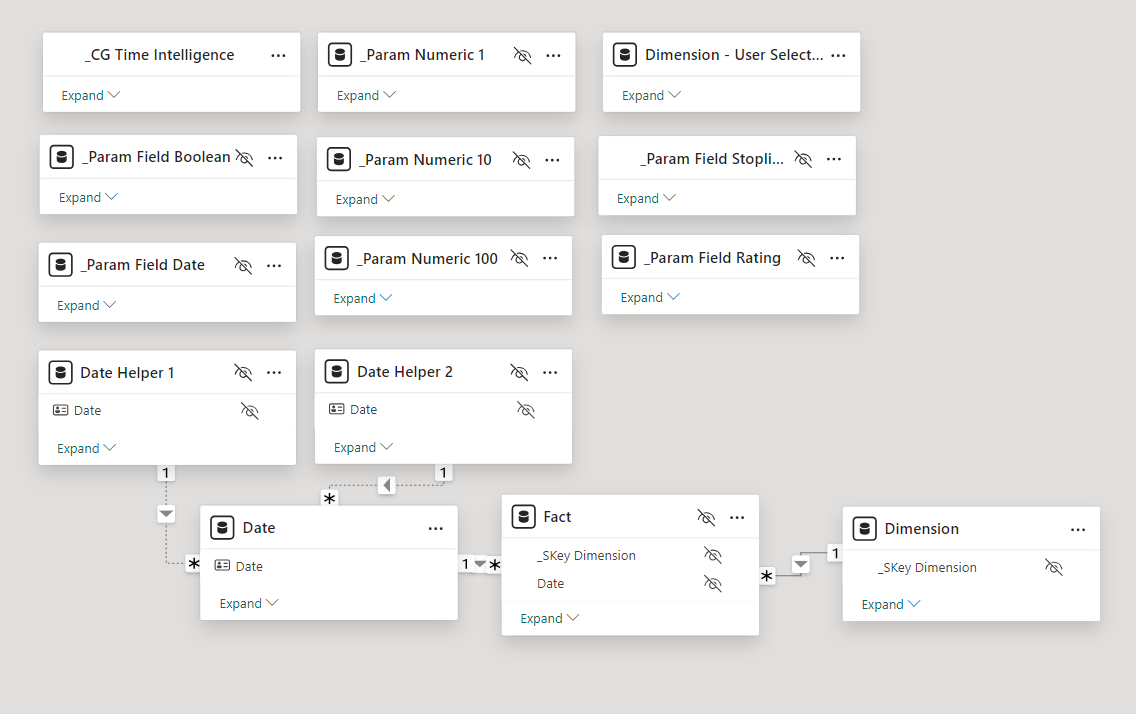Screen dimensions: 1136x714
Task: Click the database icon of Date Helper 2
Action: 336,372
